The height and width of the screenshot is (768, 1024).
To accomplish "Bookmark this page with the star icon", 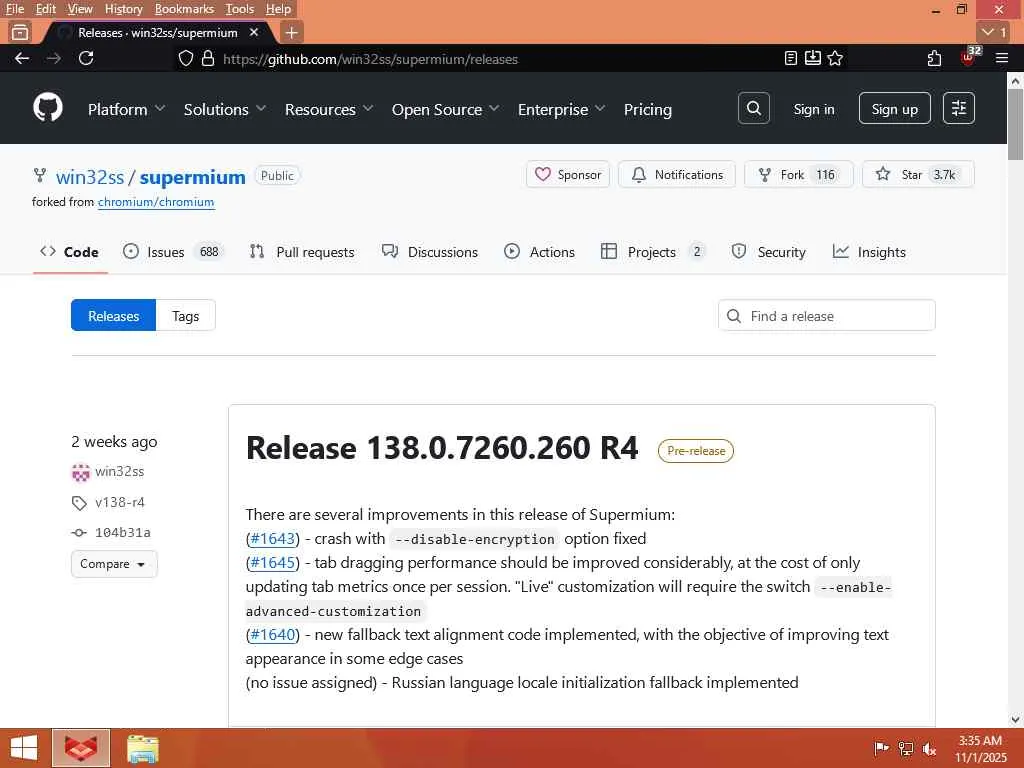I will pyautogui.click(x=835, y=59).
